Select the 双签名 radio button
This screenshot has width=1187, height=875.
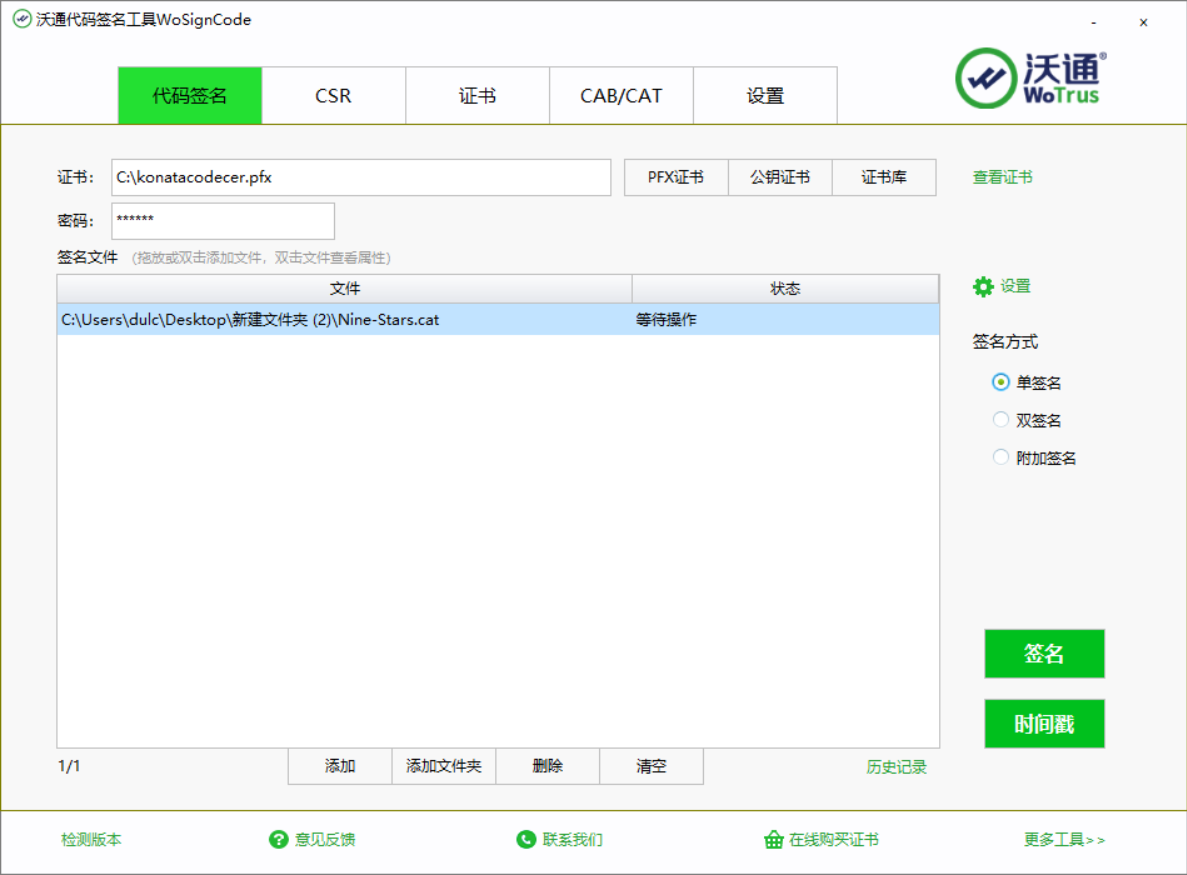pyautogui.click(x=1001, y=420)
